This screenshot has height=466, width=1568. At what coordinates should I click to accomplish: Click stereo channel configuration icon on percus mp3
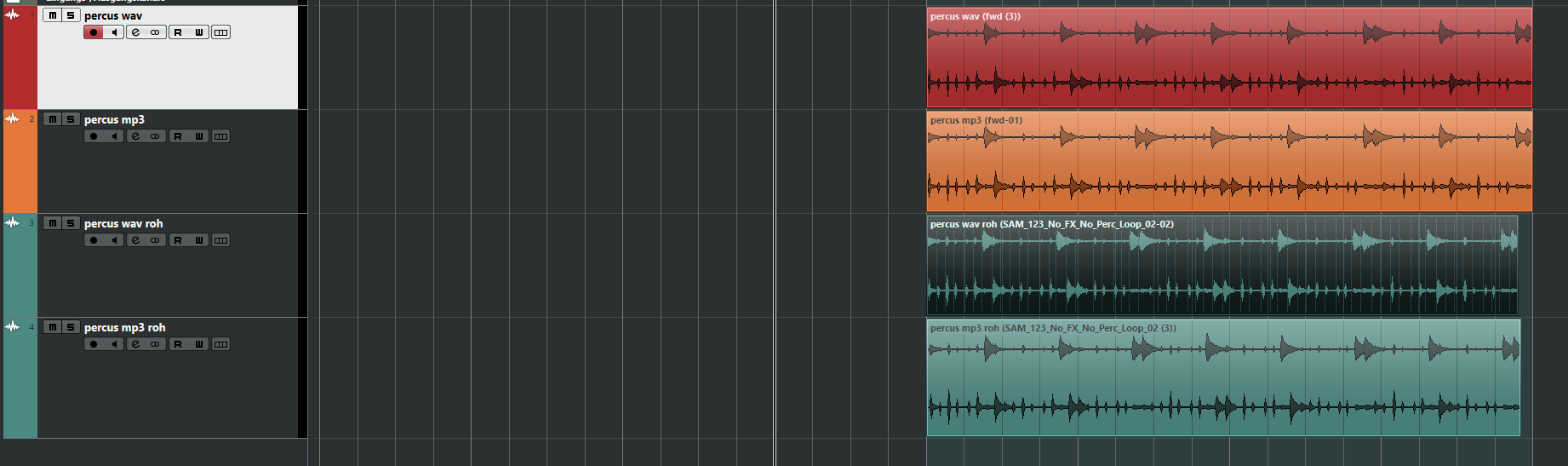pos(155,136)
